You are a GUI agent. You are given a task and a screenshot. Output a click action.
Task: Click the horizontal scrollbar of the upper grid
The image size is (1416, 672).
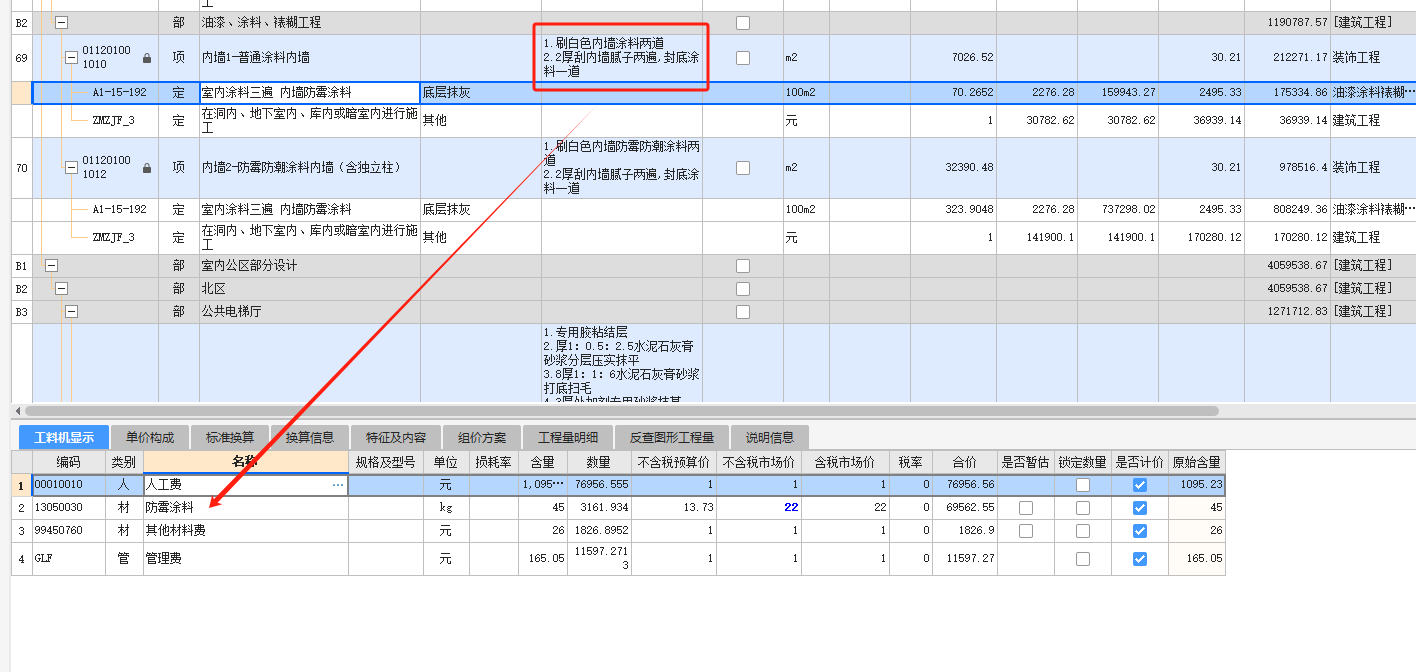(x=621, y=411)
